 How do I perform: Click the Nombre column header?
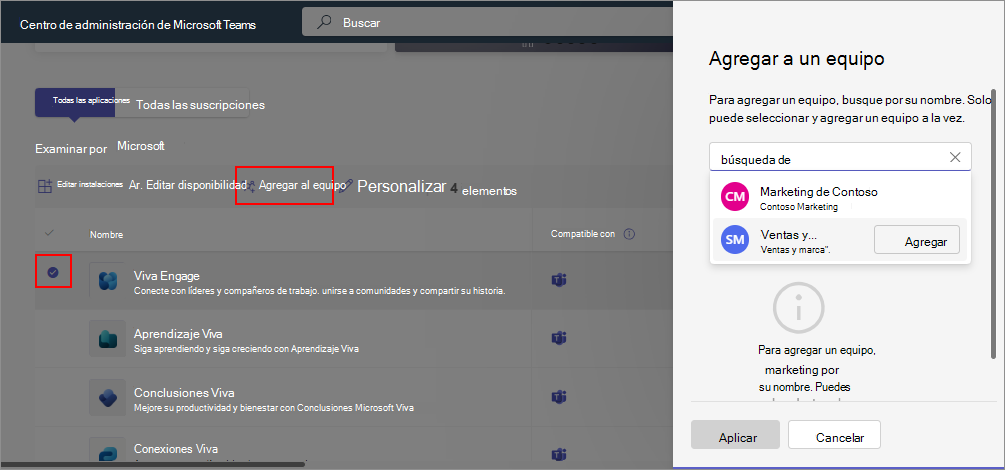106,235
